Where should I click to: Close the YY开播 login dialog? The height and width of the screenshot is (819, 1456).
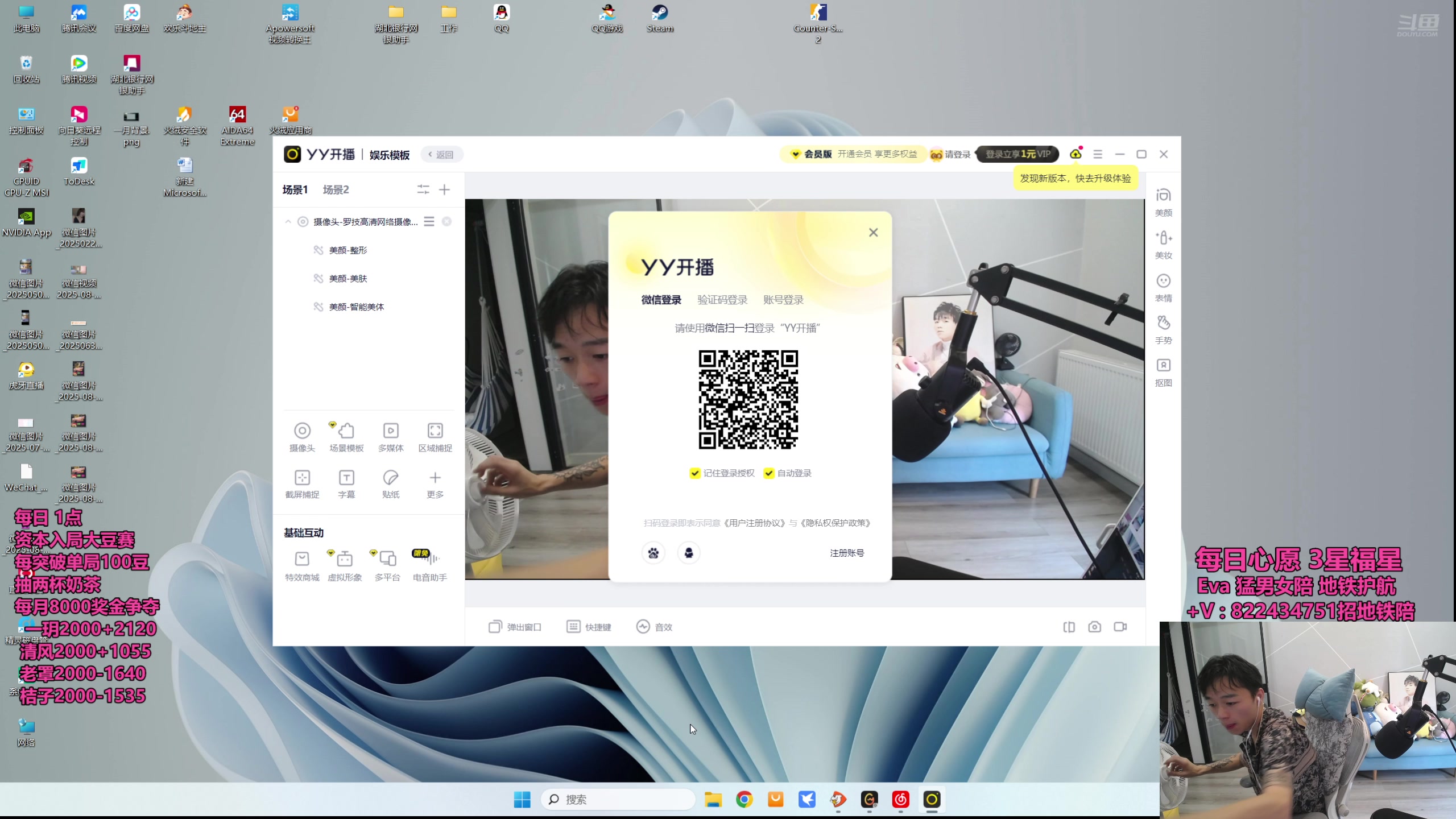click(x=874, y=233)
